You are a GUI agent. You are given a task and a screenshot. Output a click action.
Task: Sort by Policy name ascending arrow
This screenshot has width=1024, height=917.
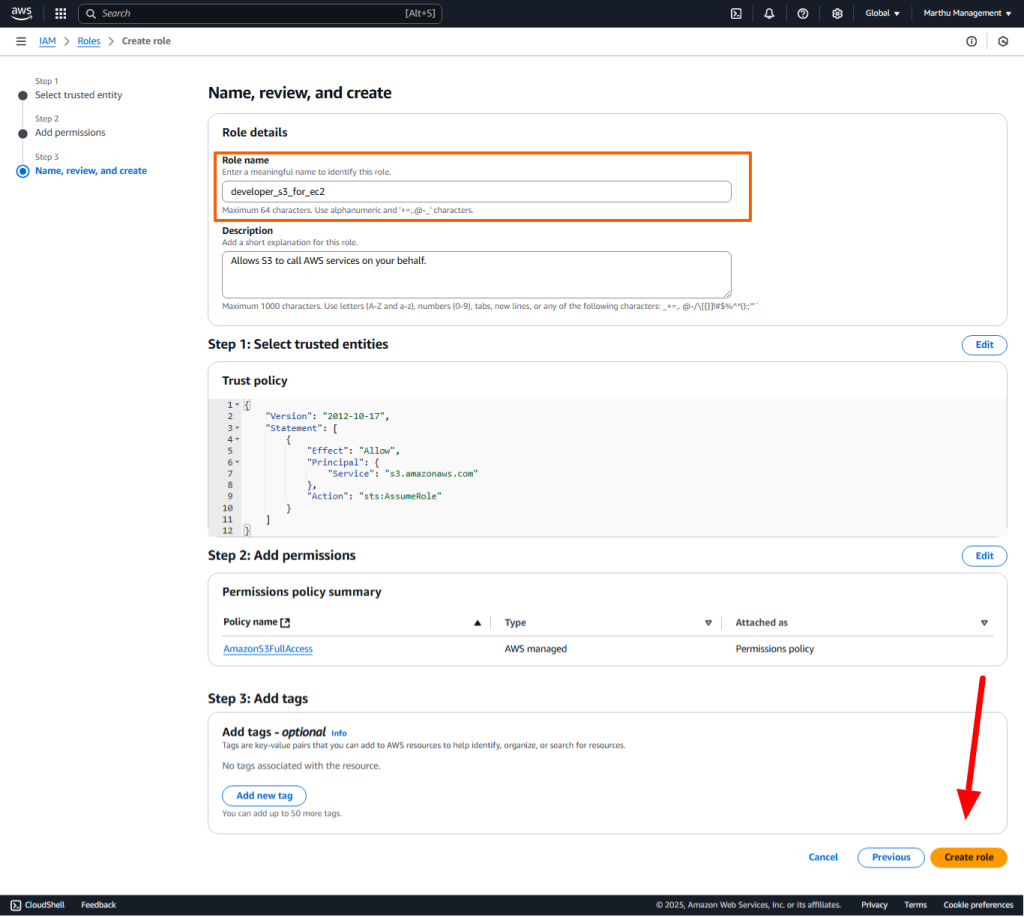(x=477, y=623)
